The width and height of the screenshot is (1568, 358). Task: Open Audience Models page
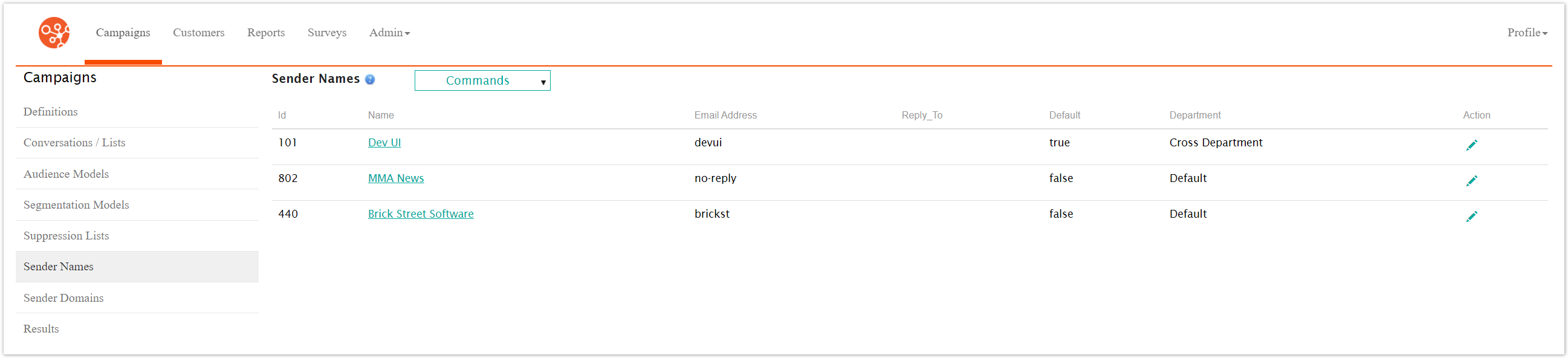click(66, 174)
